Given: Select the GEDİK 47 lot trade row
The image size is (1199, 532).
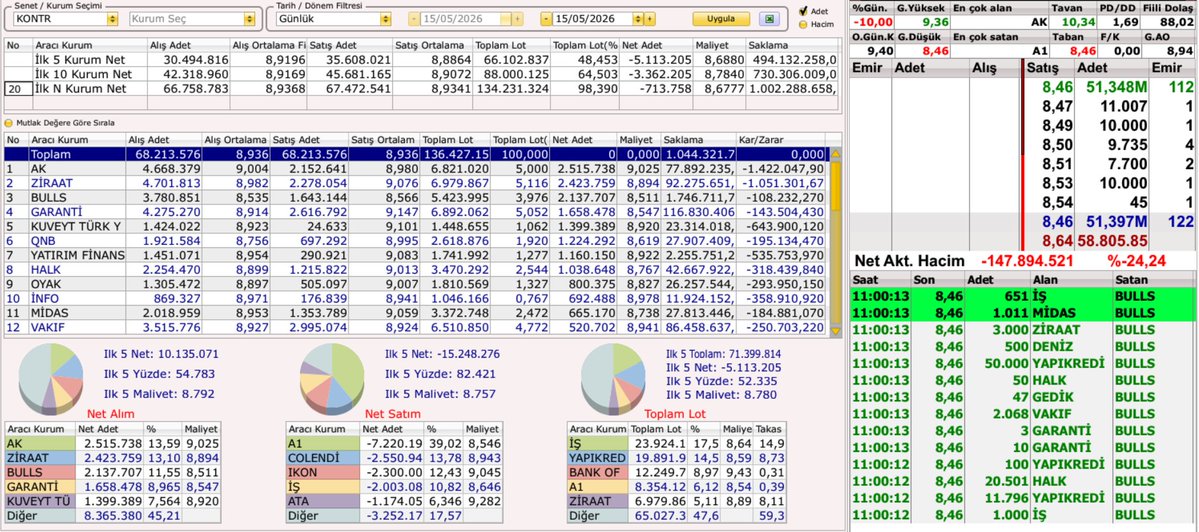Looking at the screenshot, I should pos(1023,397).
